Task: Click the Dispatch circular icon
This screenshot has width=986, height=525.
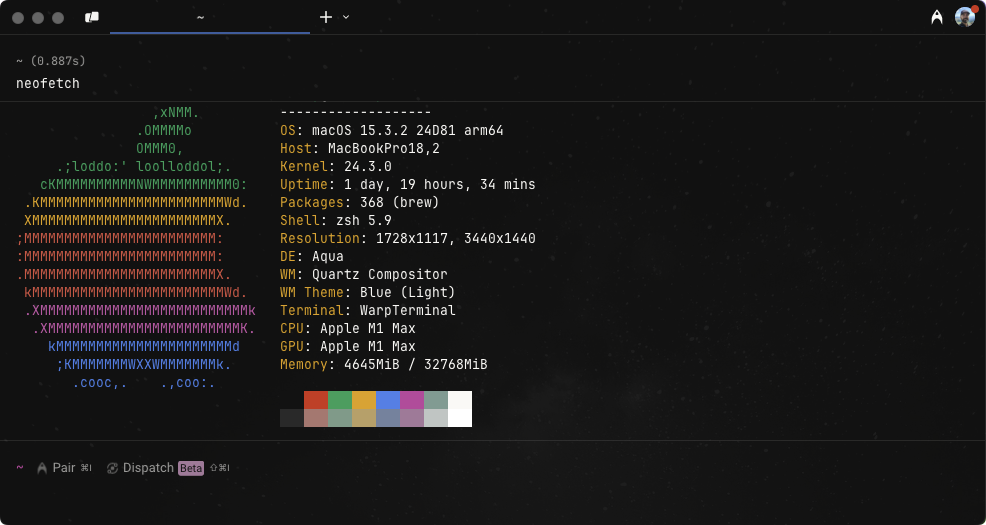Action: point(113,468)
